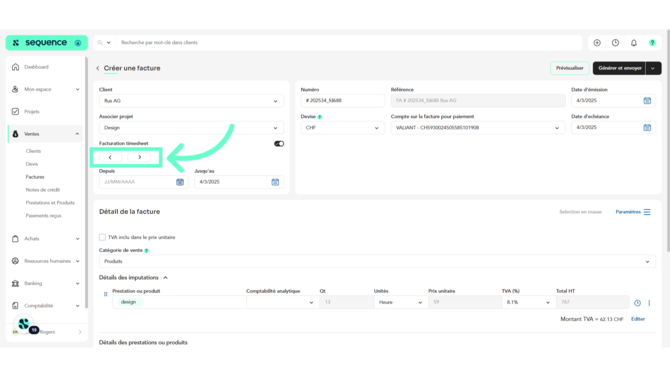Click the previous period arrow button
The width and height of the screenshot is (670, 377).
click(x=110, y=157)
